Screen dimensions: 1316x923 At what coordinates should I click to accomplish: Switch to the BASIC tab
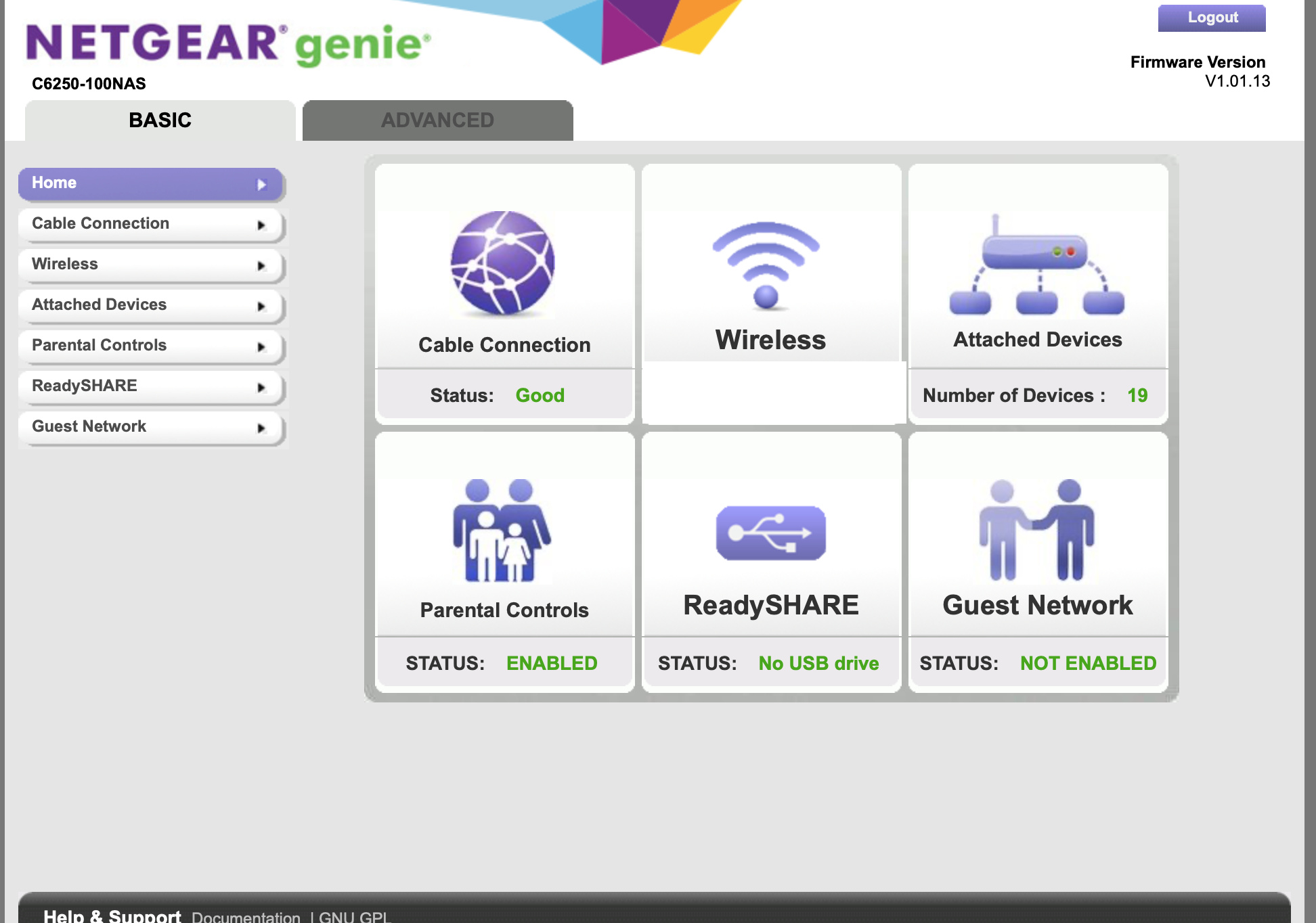pos(160,120)
